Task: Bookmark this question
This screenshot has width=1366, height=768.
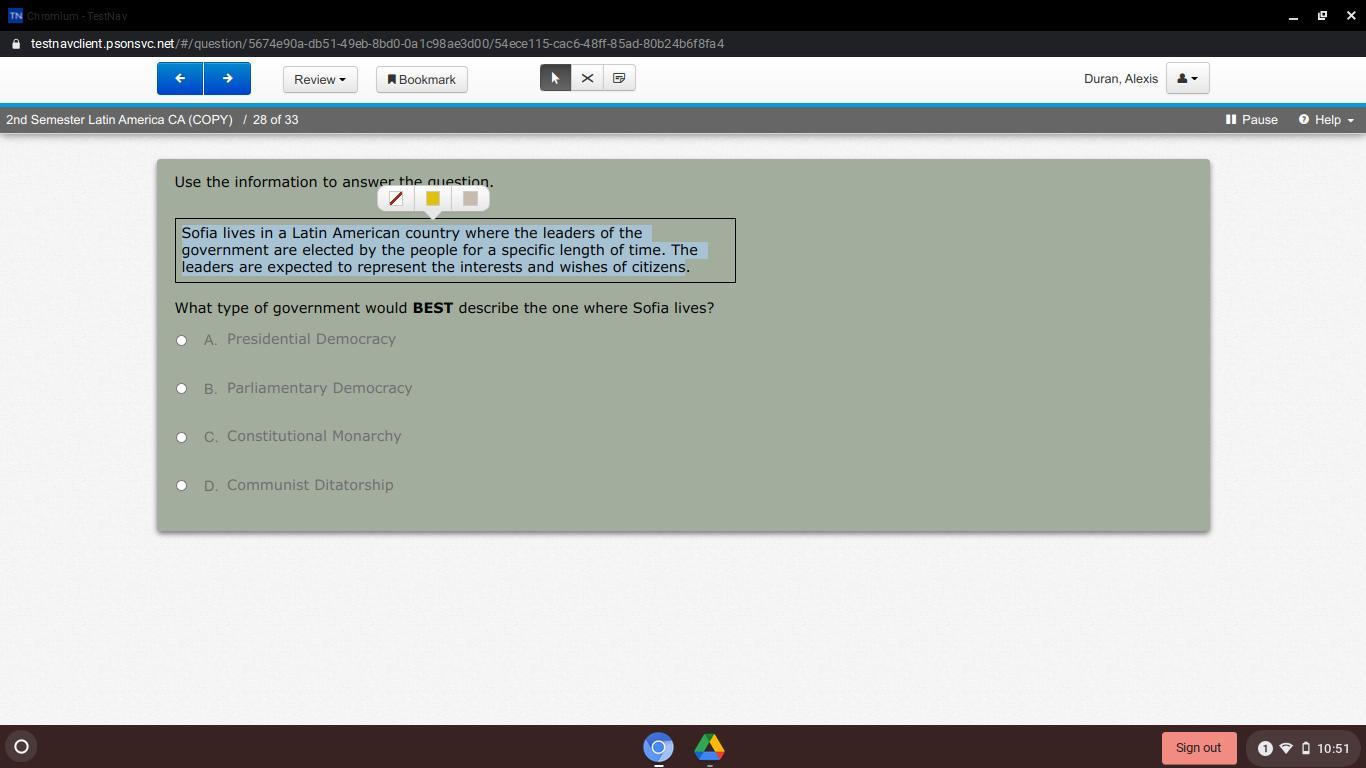Action: [x=421, y=80]
